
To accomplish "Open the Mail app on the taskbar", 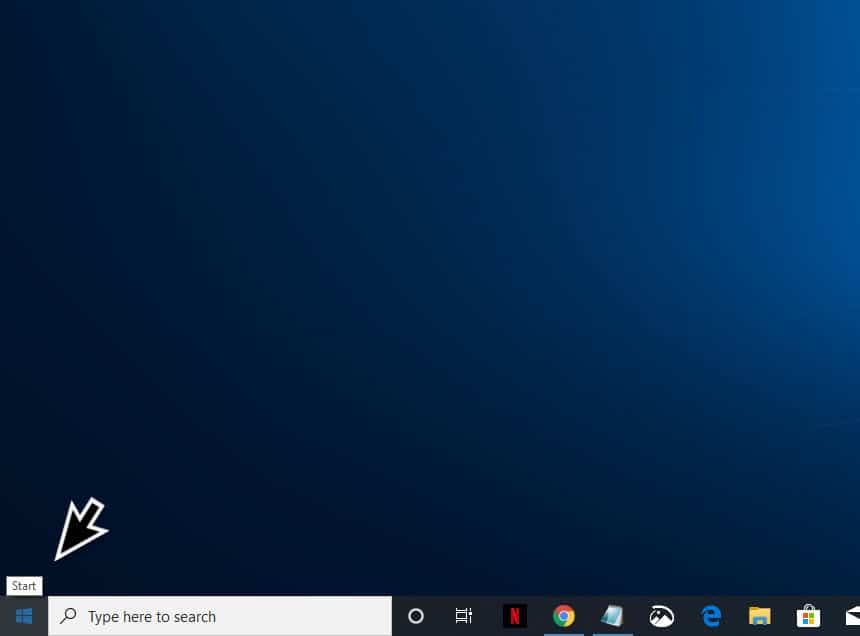I will click(x=852, y=616).
